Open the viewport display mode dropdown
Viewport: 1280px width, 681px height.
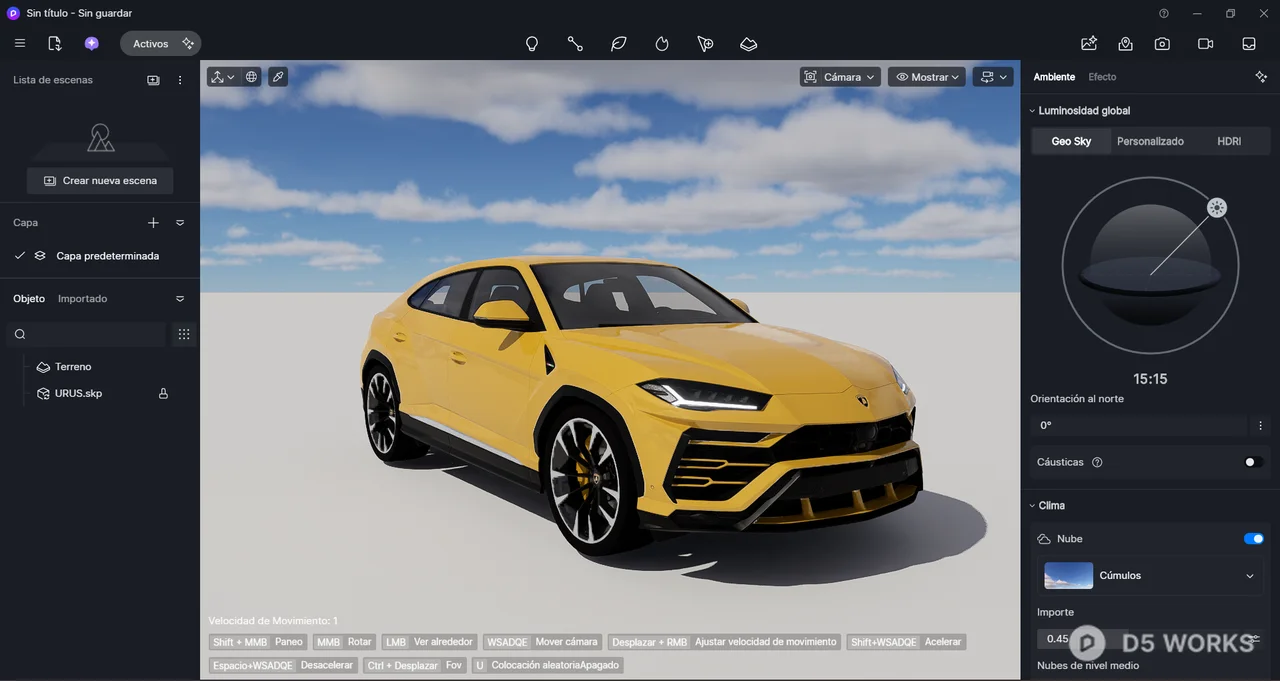click(x=993, y=77)
